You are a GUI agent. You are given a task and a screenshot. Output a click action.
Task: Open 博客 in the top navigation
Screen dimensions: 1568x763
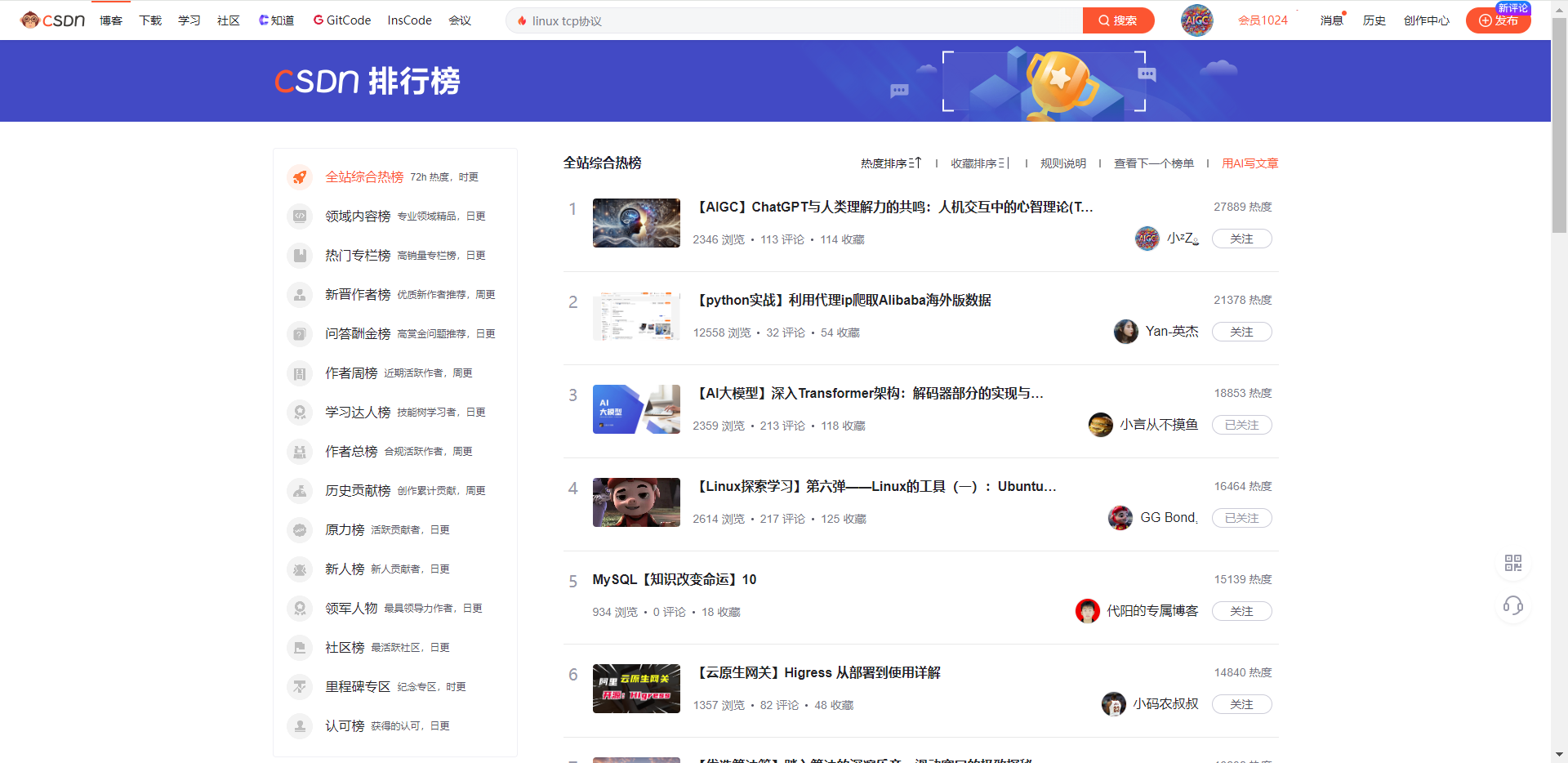pyautogui.click(x=111, y=20)
